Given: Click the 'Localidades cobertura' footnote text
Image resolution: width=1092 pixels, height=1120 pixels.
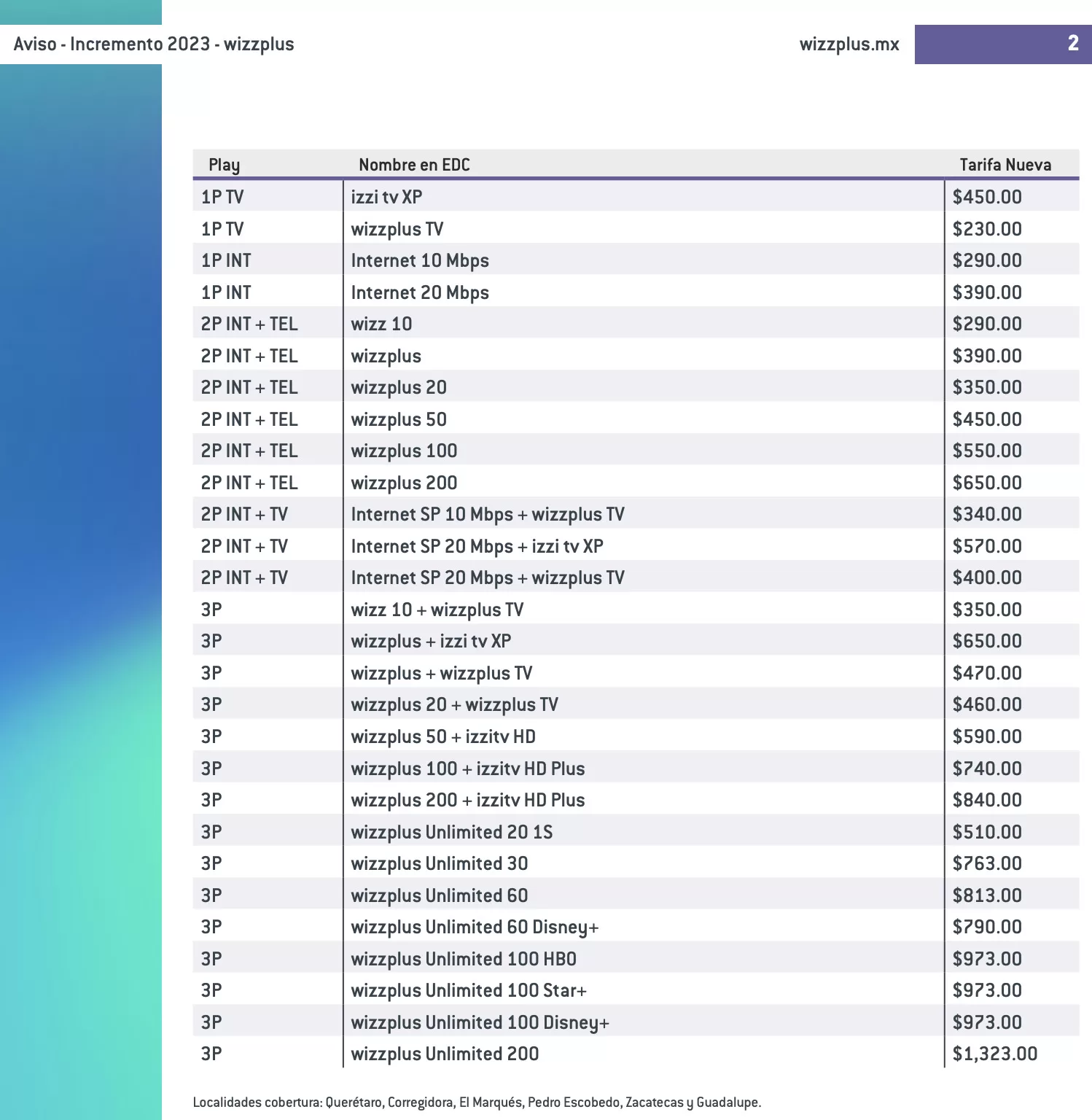Looking at the screenshot, I should click(x=477, y=1102).
